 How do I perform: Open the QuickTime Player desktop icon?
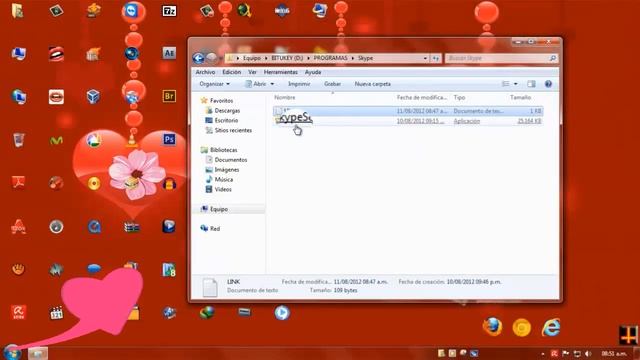point(94,226)
